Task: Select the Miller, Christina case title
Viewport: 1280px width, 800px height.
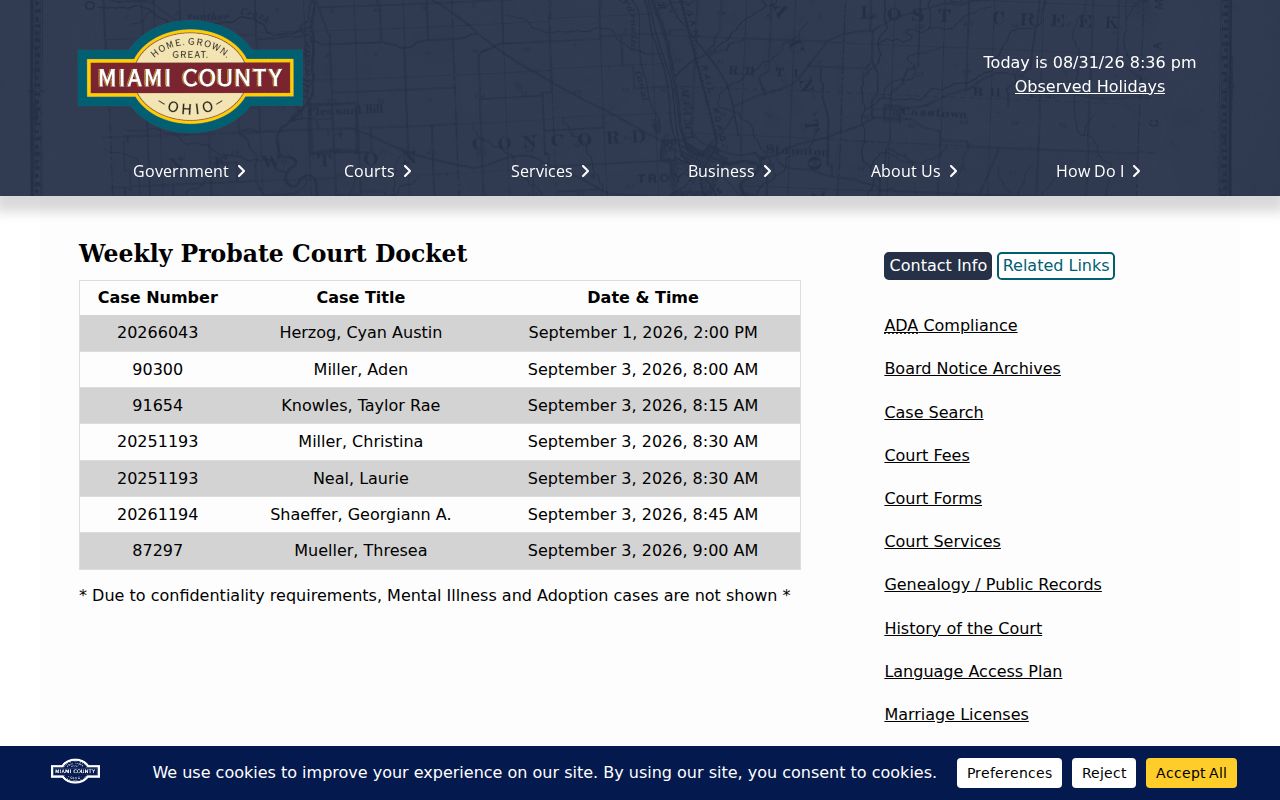Action: [361, 441]
